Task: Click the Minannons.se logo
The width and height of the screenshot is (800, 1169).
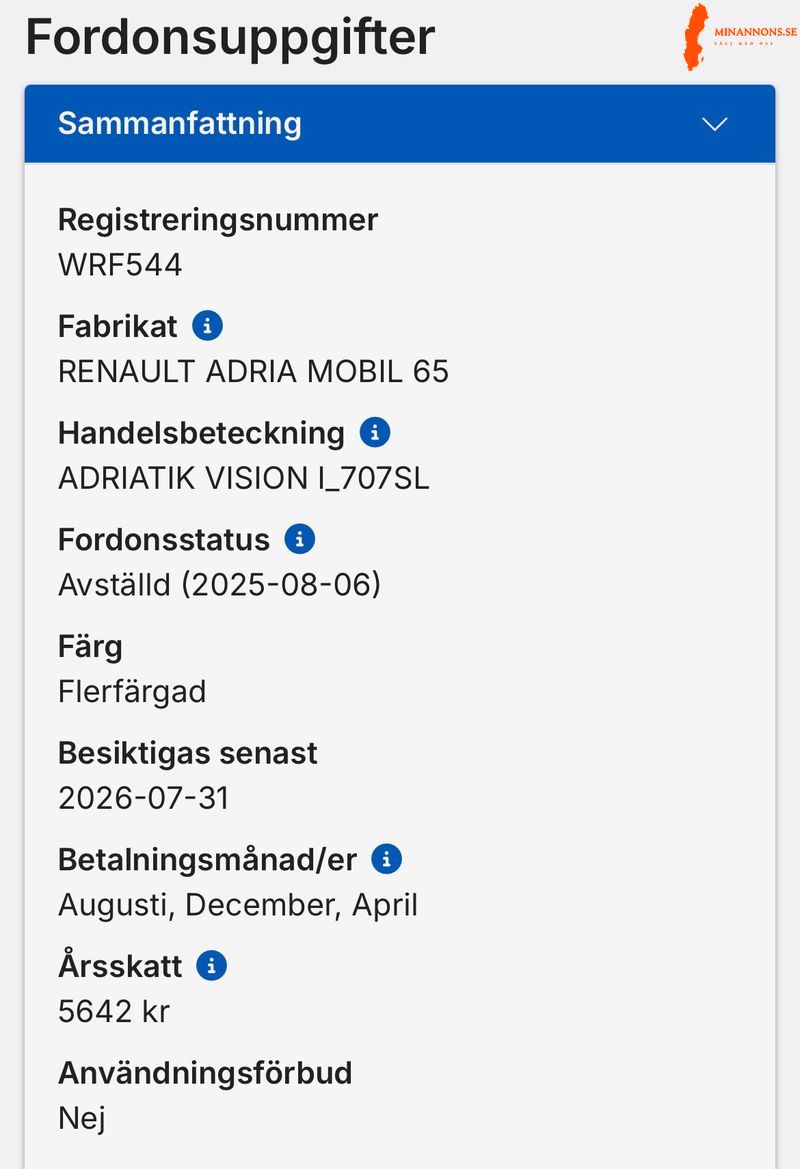Action: click(x=740, y=37)
